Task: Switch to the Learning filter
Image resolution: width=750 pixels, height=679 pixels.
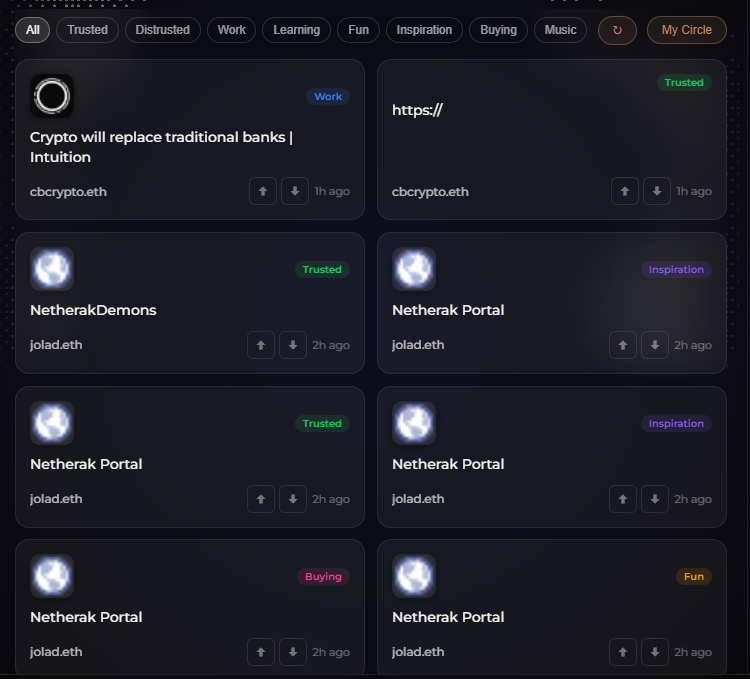Action: pyautogui.click(x=297, y=30)
